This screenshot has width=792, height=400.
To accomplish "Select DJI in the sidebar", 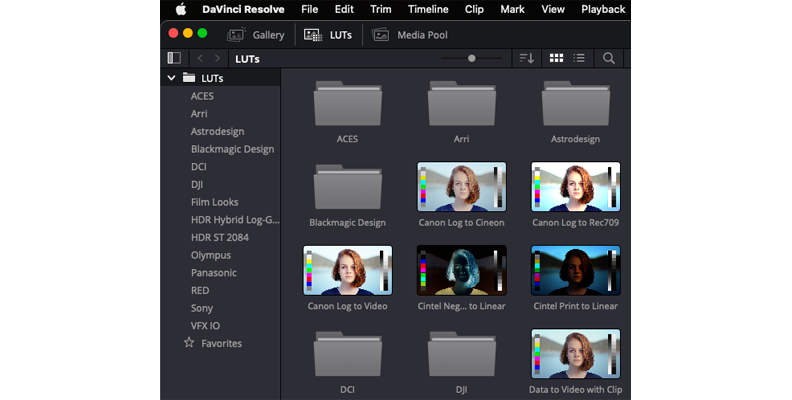I will 196,184.
